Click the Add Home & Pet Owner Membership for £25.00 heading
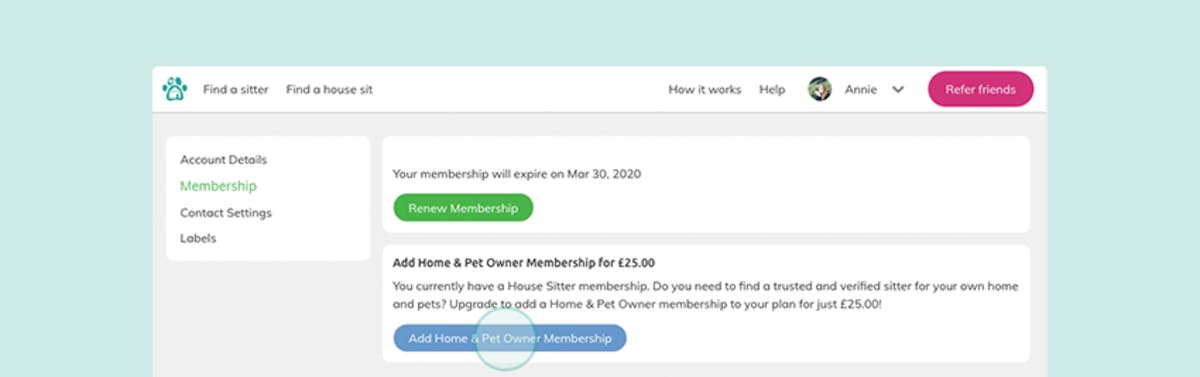This screenshot has width=1200, height=377. 524,263
